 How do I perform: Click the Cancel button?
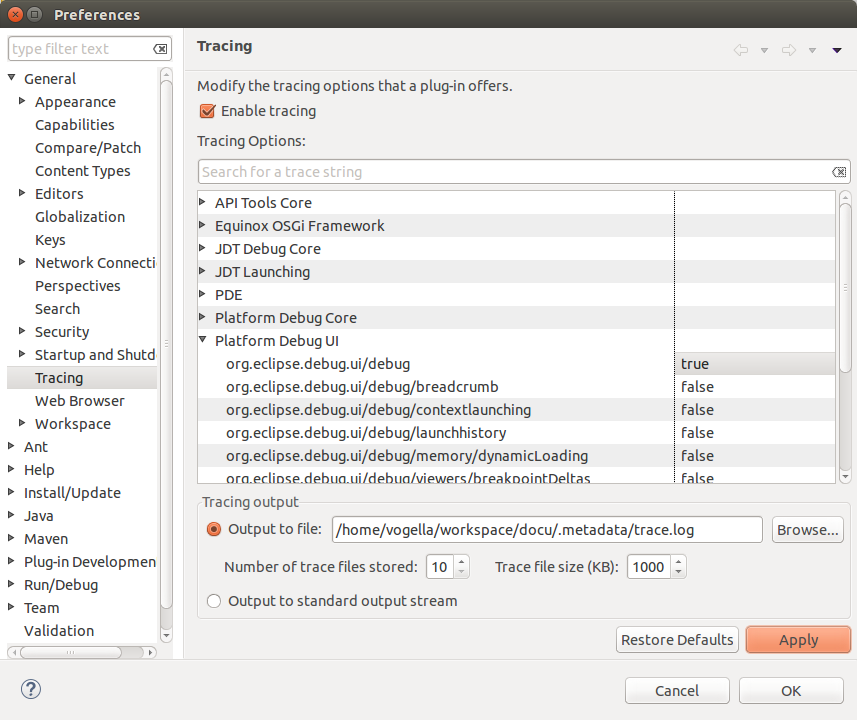tap(677, 690)
